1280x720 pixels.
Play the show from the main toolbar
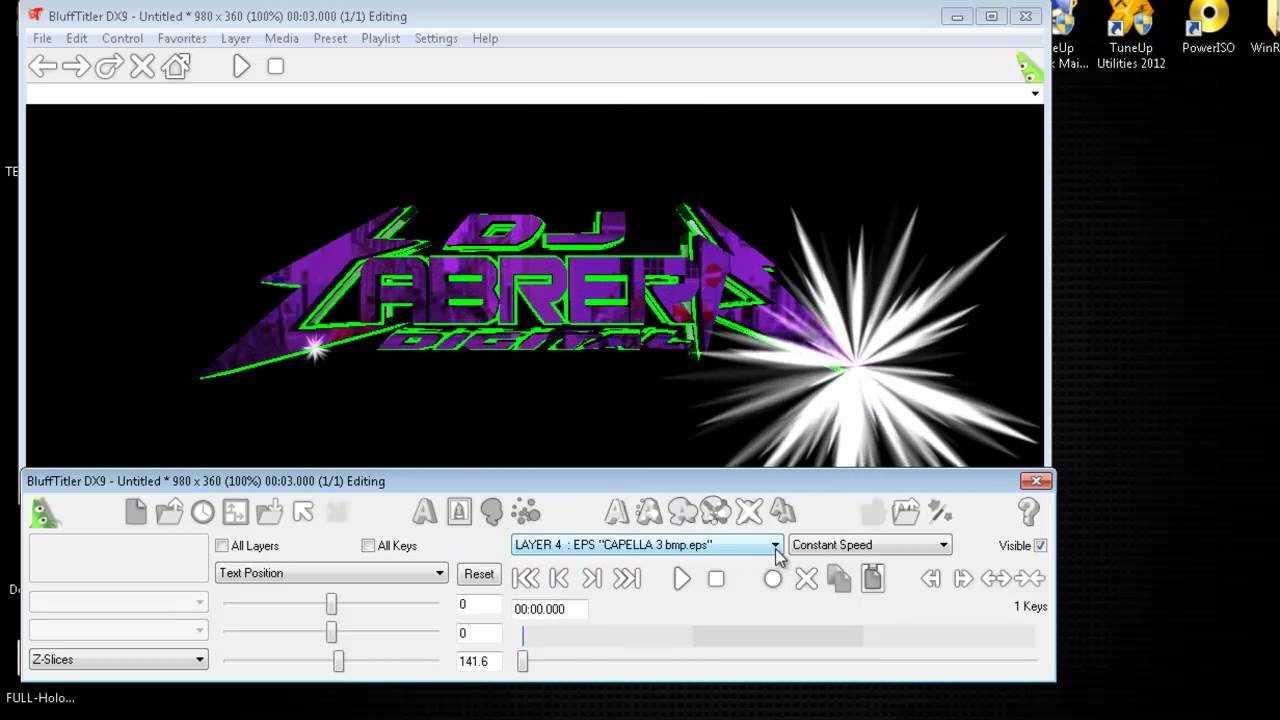pos(241,67)
